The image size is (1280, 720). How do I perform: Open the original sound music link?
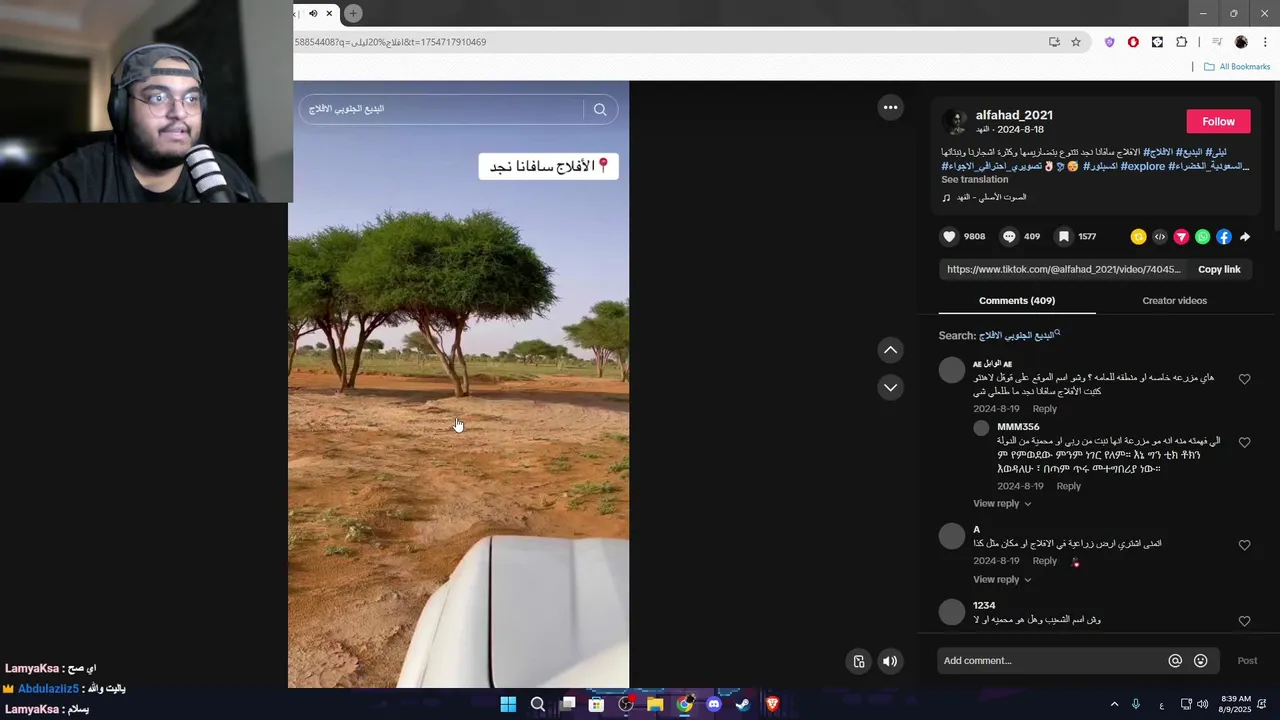pos(991,198)
